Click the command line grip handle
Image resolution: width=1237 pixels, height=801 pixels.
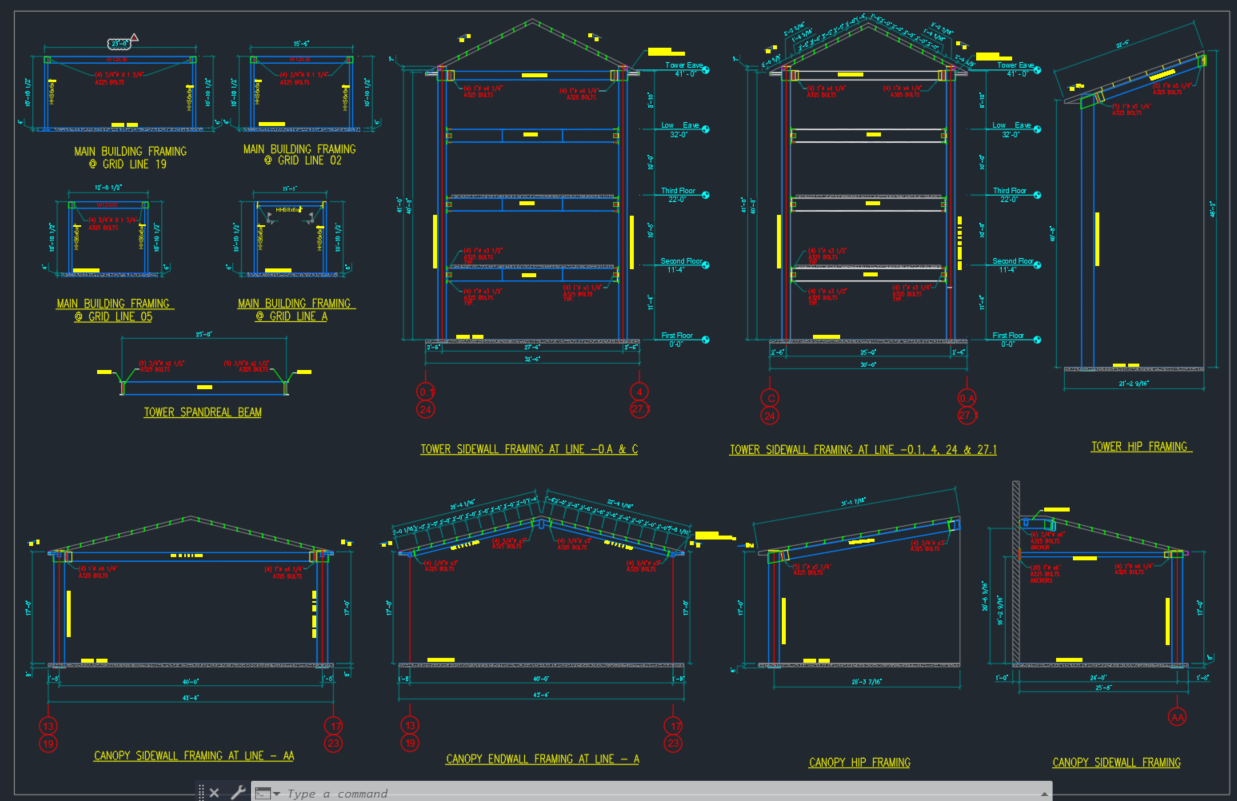(201, 793)
